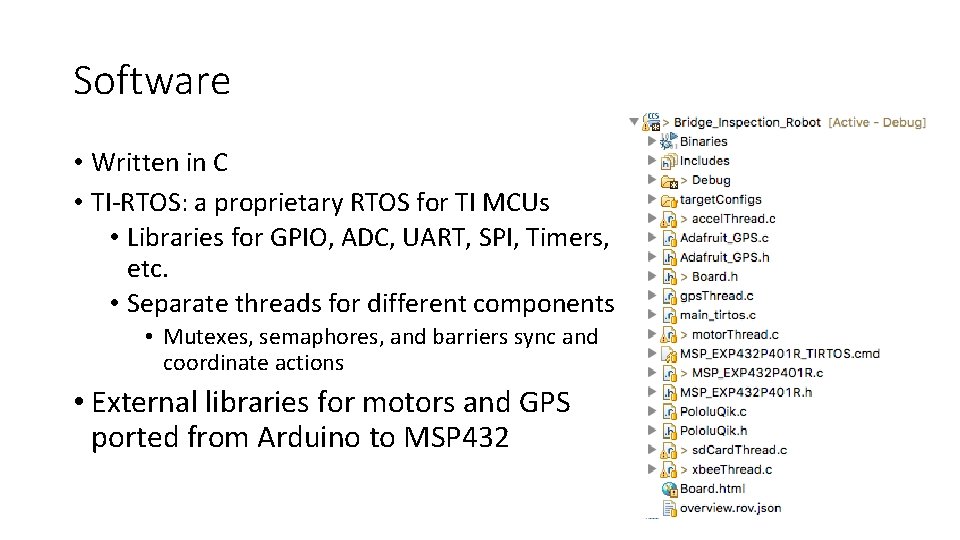This screenshot has height=540, width=960.
Task: Select the targetConfigs entry
Action: pyautogui.click(x=721, y=200)
